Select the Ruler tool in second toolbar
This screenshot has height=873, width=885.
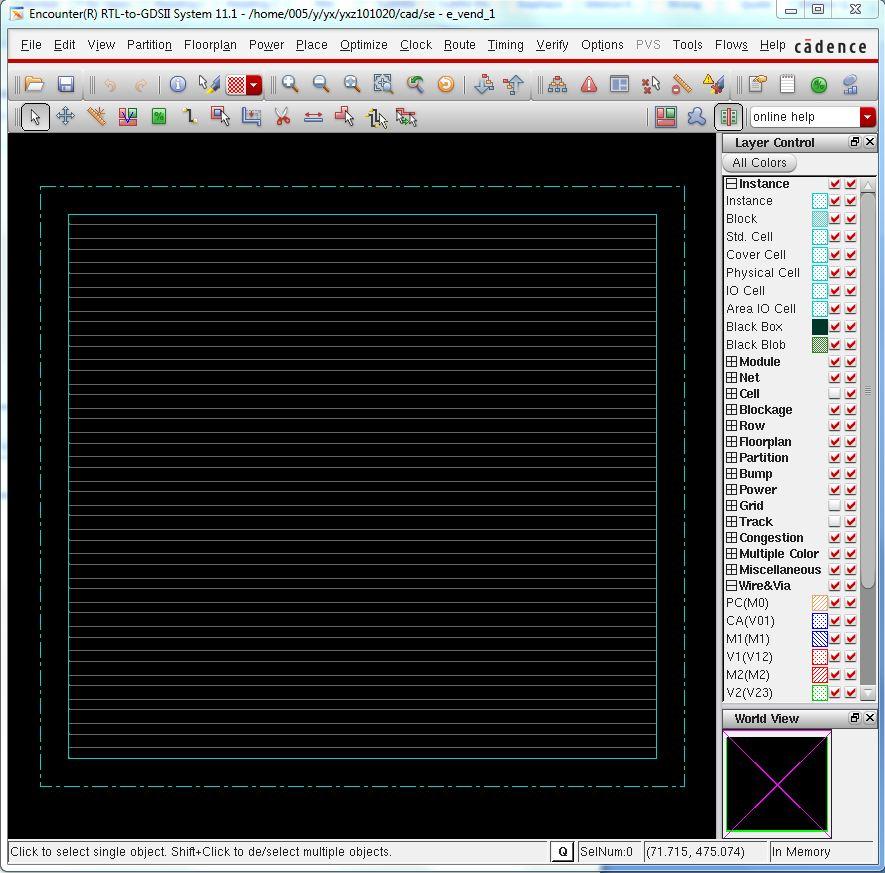click(x=97, y=117)
